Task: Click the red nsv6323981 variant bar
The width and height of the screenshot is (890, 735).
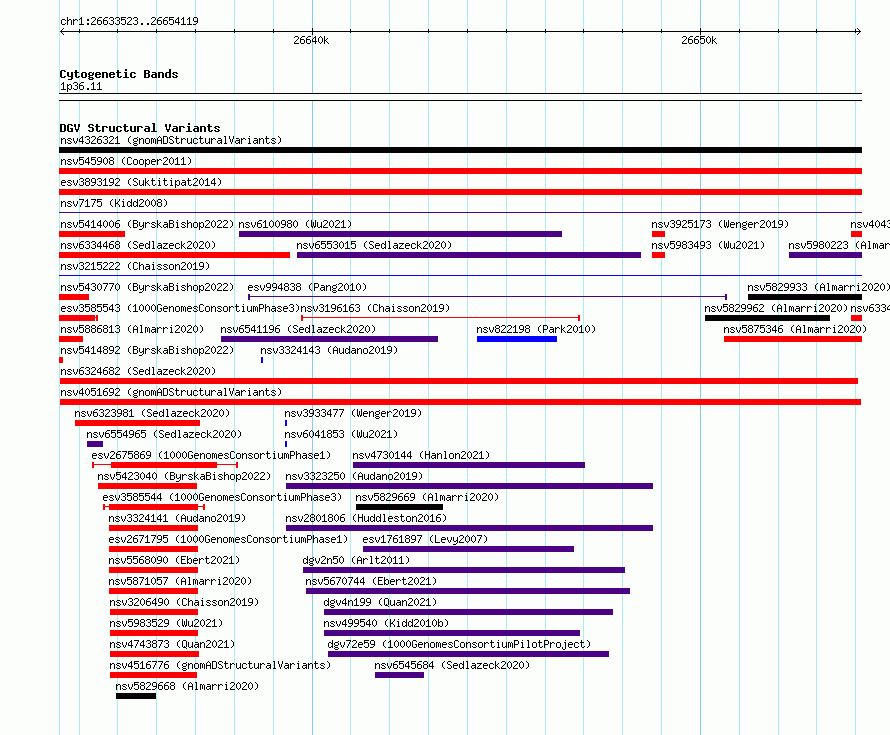Action: 137,423
